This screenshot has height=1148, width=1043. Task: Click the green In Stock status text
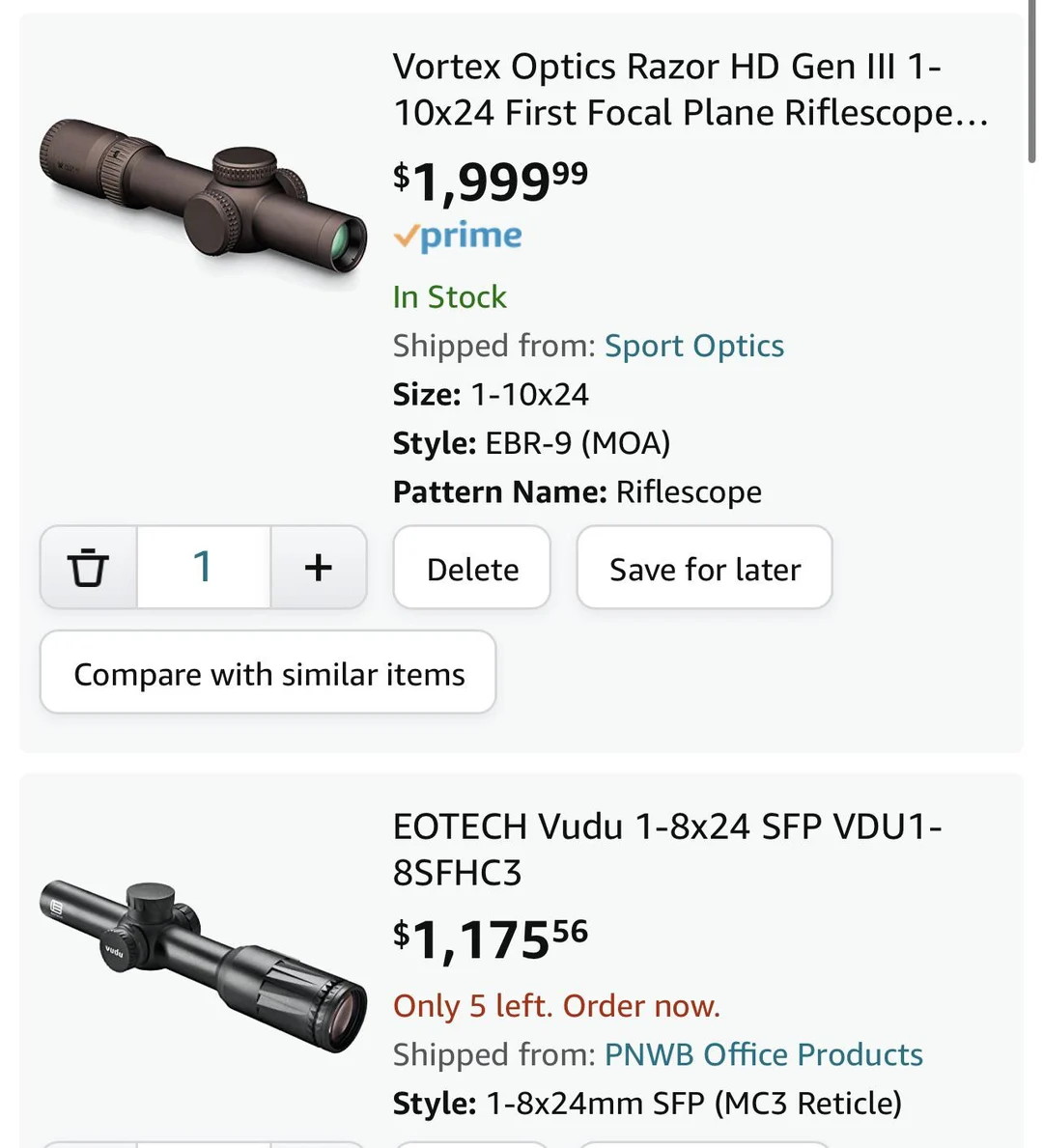tap(449, 296)
